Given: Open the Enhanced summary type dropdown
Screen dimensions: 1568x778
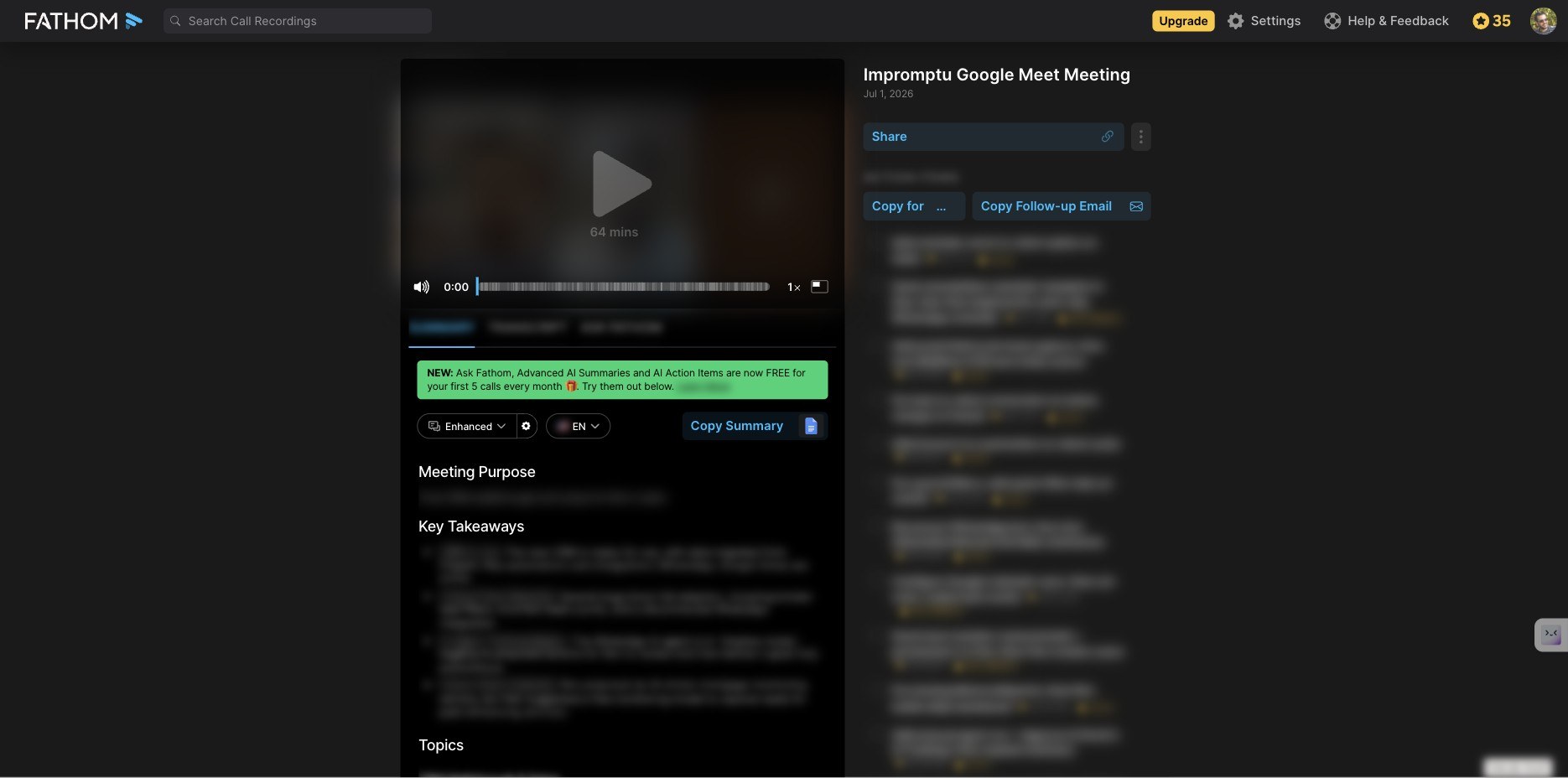Looking at the screenshot, I should [x=467, y=426].
